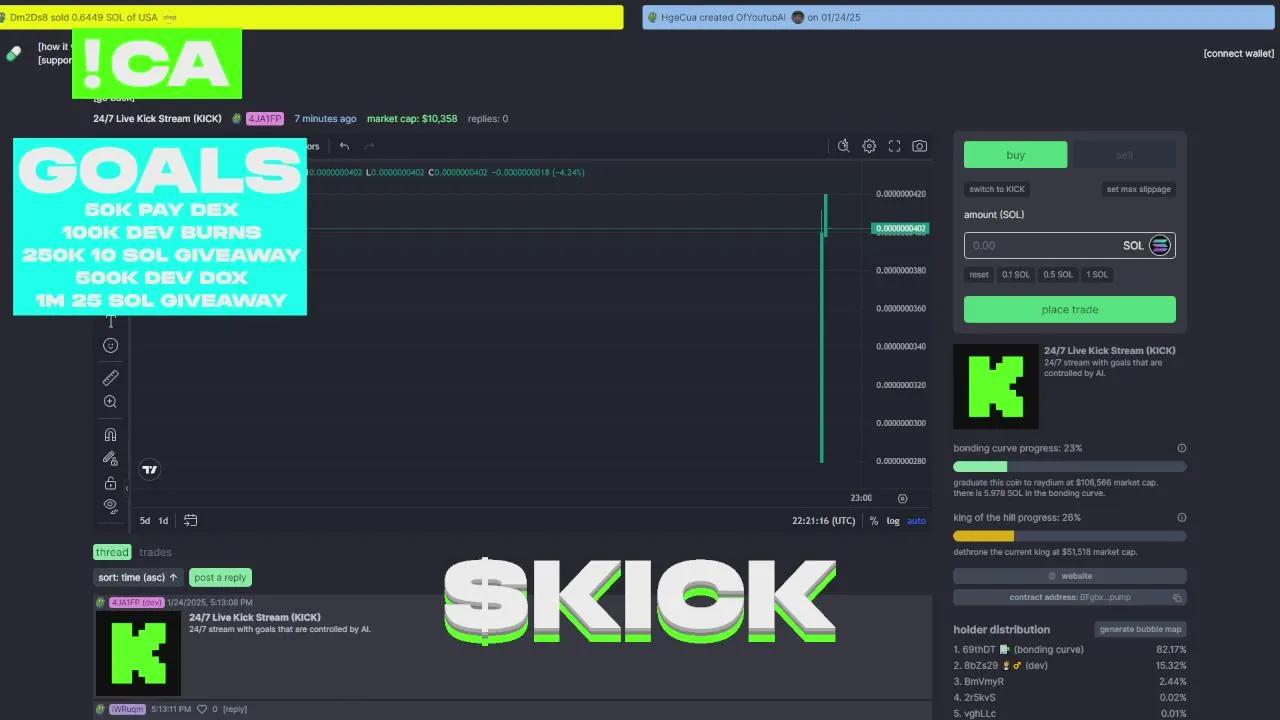Toggle log scale on chart
Image resolution: width=1280 pixels, height=720 pixels.
coord(893,520)
